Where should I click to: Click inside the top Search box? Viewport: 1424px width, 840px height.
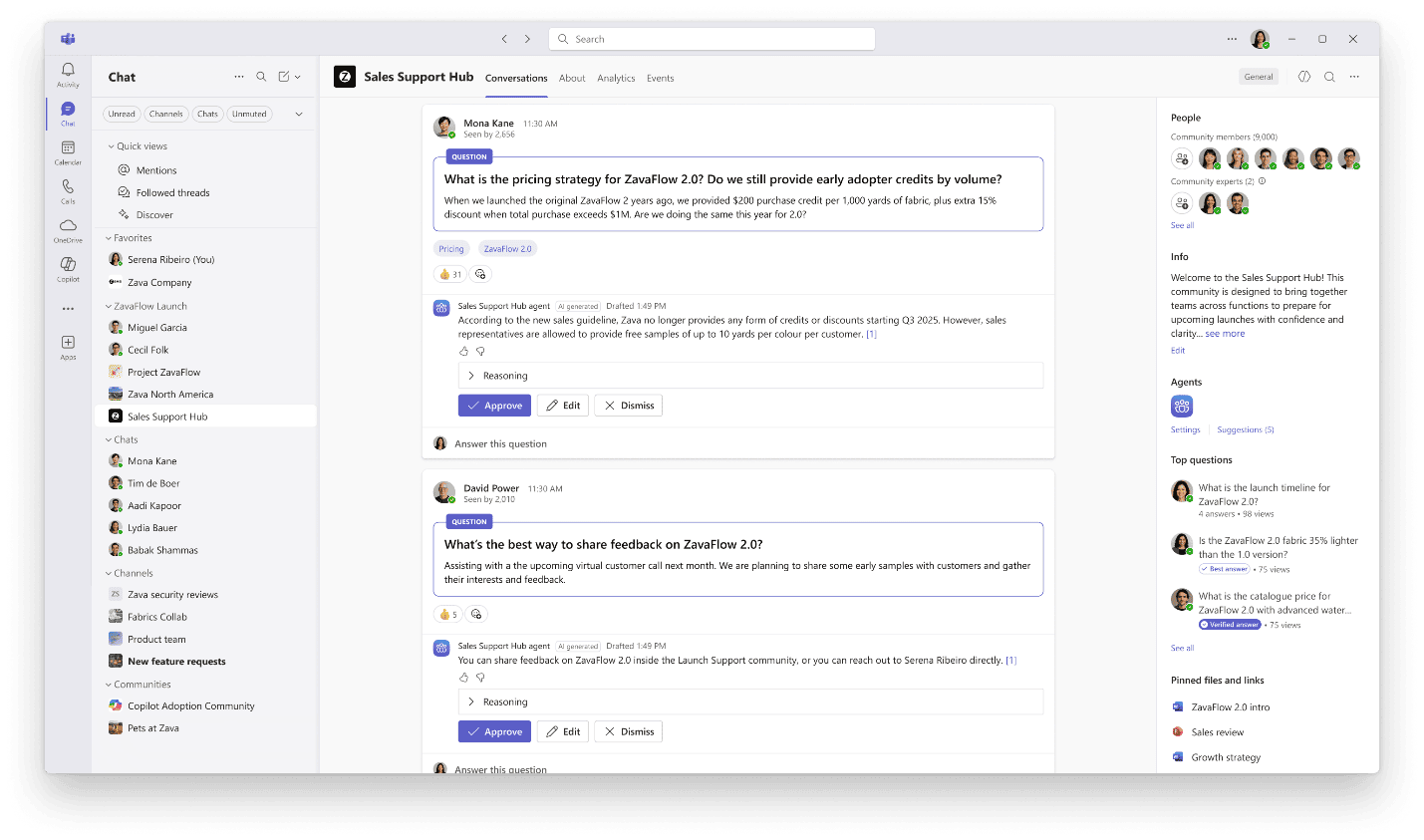[711, 38]
